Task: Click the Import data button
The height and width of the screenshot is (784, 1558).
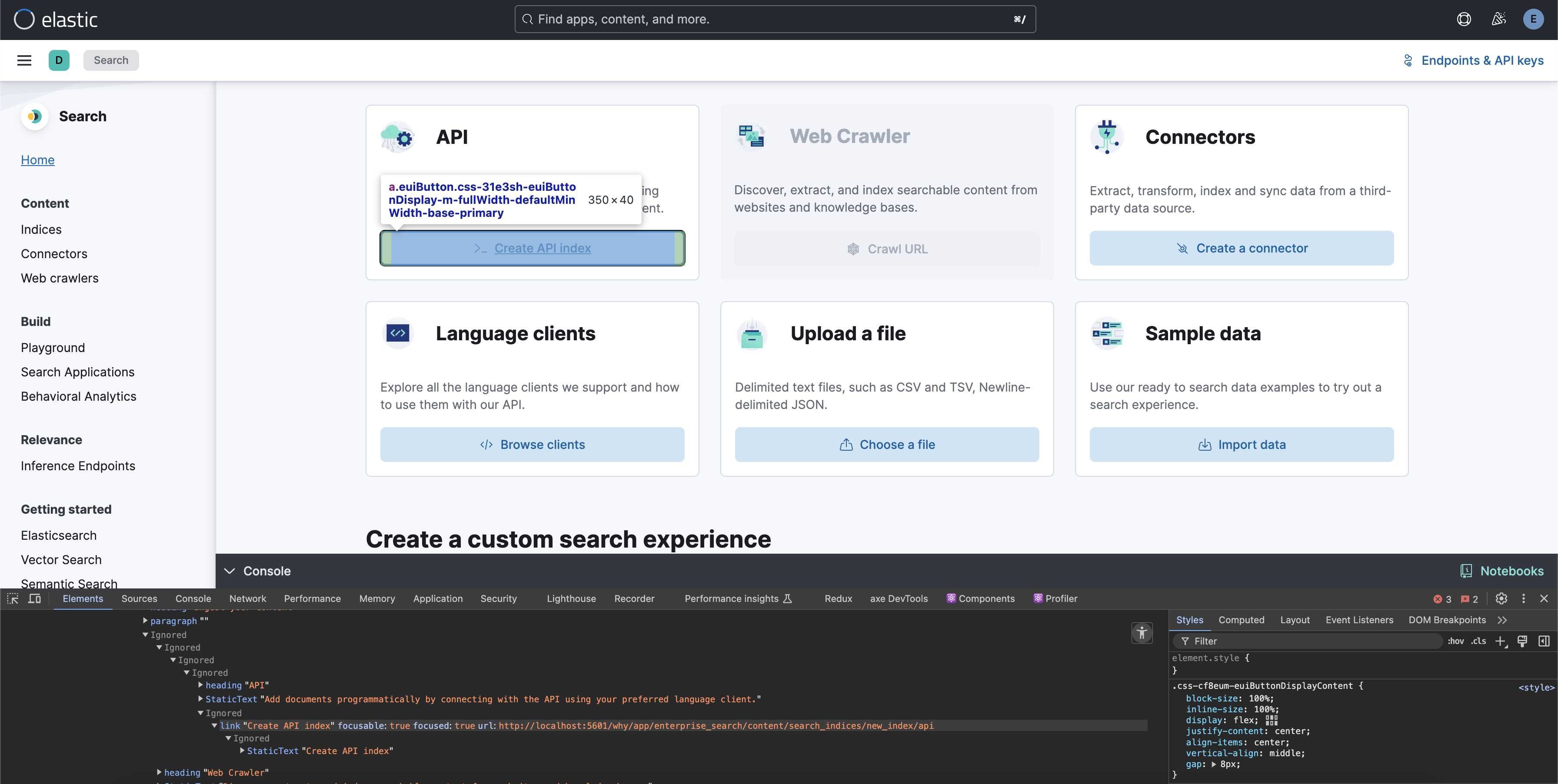Action: click(x=1241, y=444)
